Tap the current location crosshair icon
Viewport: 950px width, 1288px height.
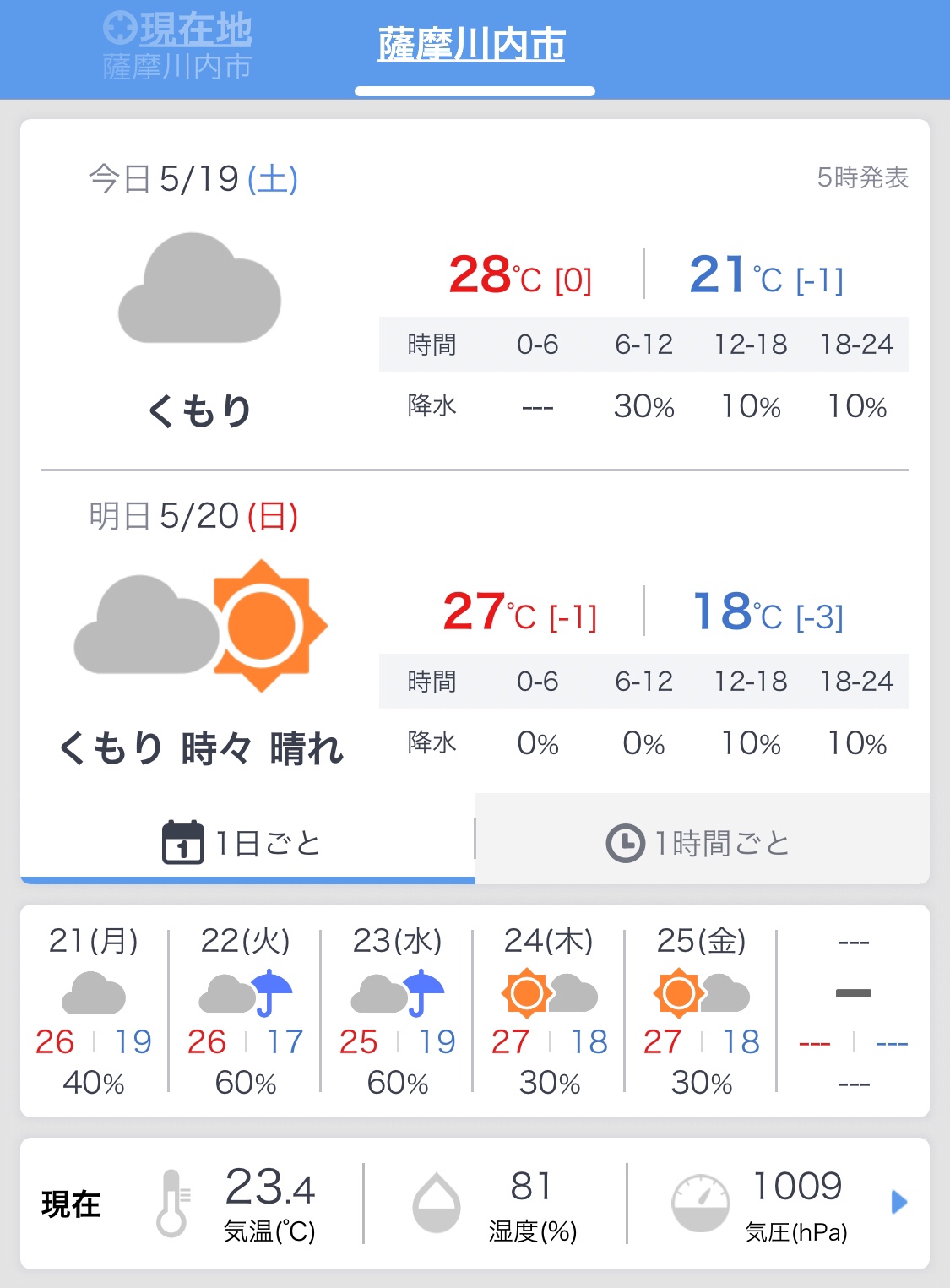pos(119,28)
